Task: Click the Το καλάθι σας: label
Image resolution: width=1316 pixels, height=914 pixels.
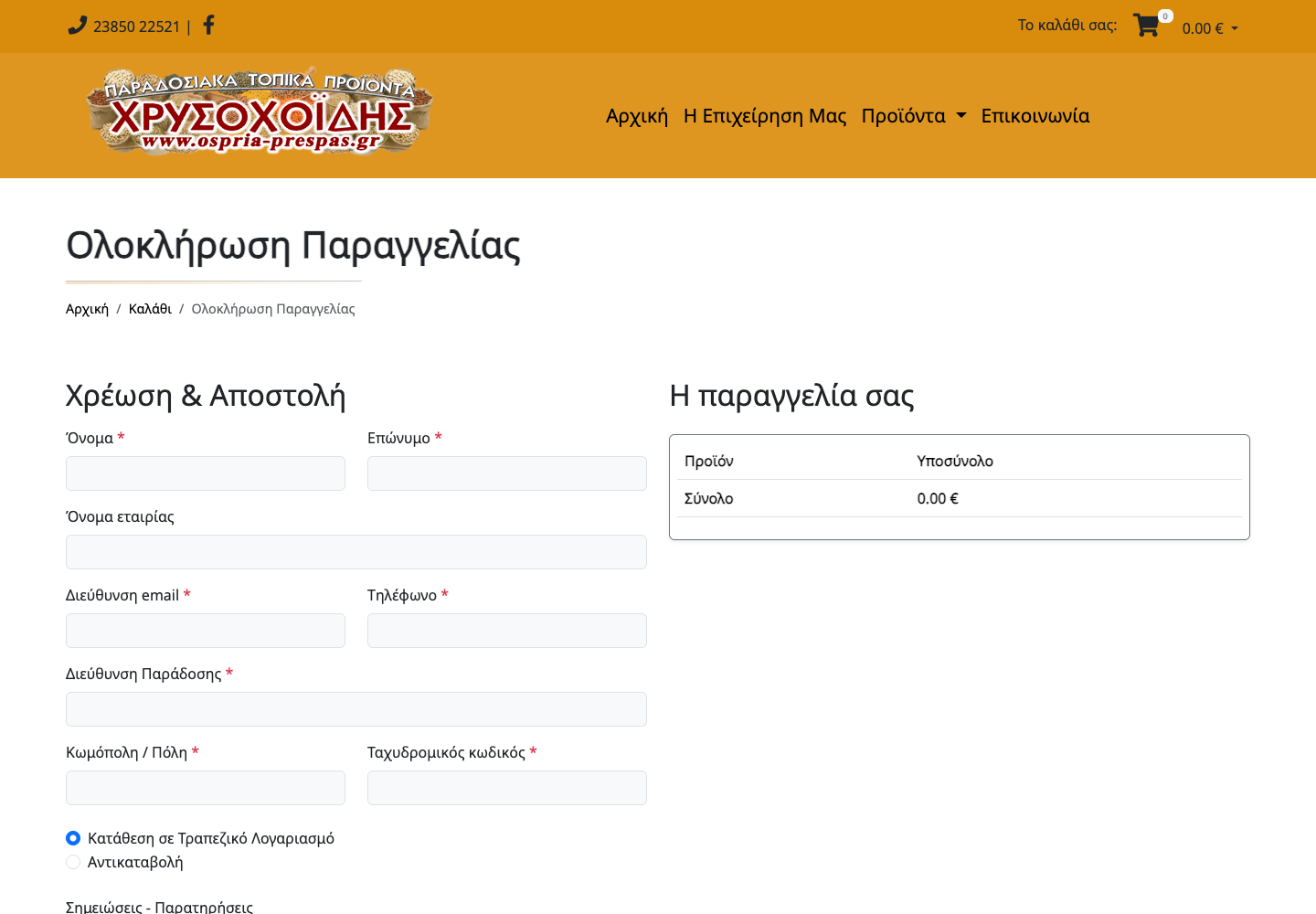Action: pyautogui.click(x=1067, y=25)
